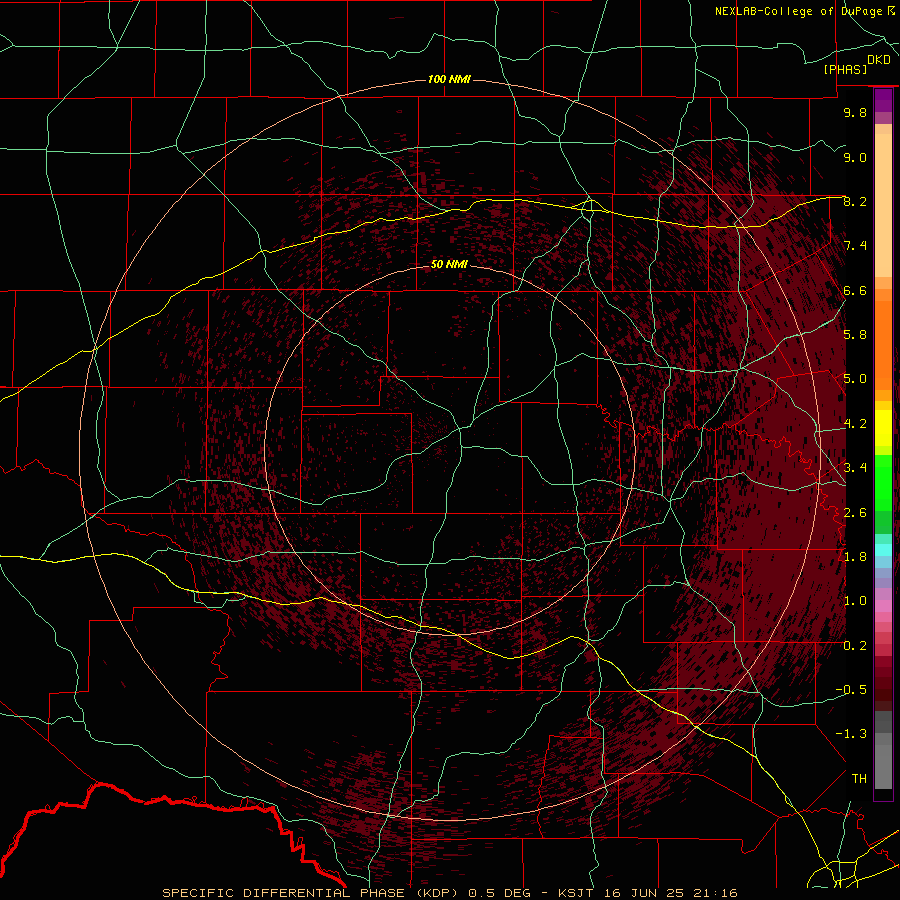The image size is (900, 900).
Task: Click the 2.6 scale value
Action: pyautogui.click(x=855, y=513)
